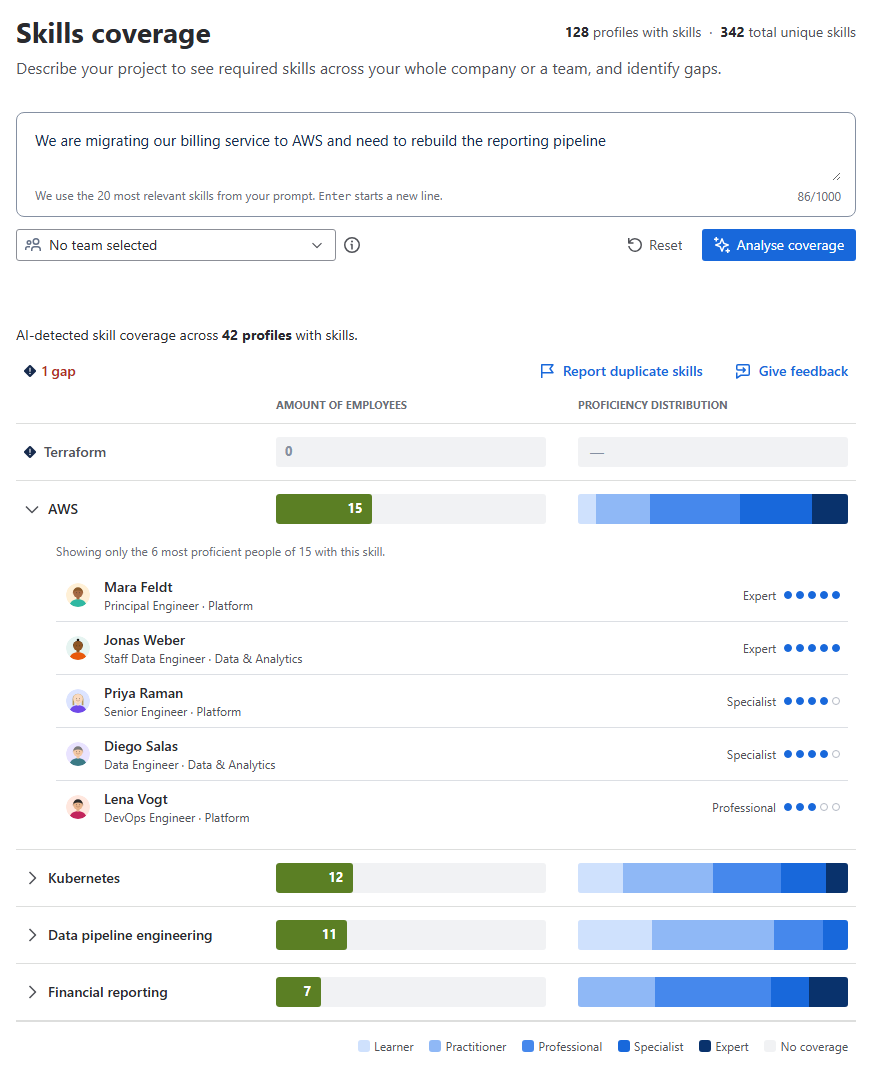The width and height of the screenshot is (872, 1086).
Task: Click Diego Salas's name
Action: [x=141, y=747]
